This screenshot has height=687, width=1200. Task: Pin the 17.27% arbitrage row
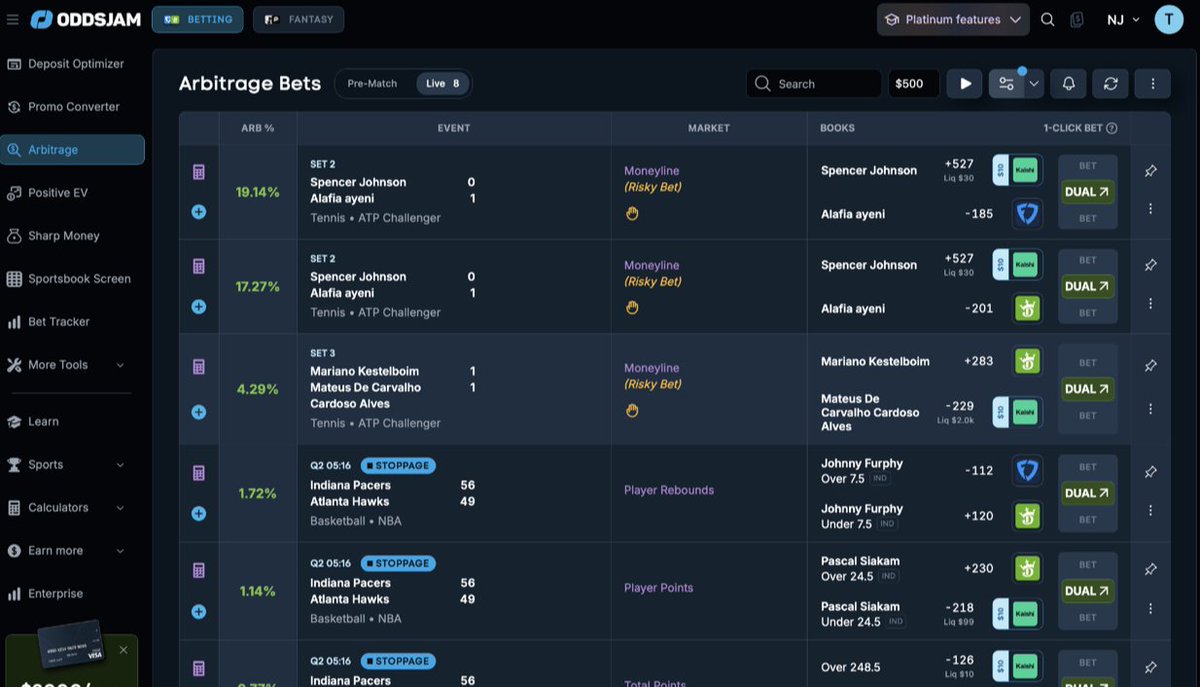tap(1151, 265)
